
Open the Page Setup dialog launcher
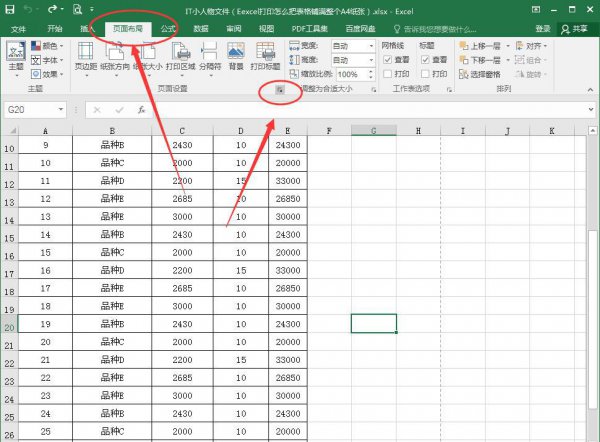point(280,90)
